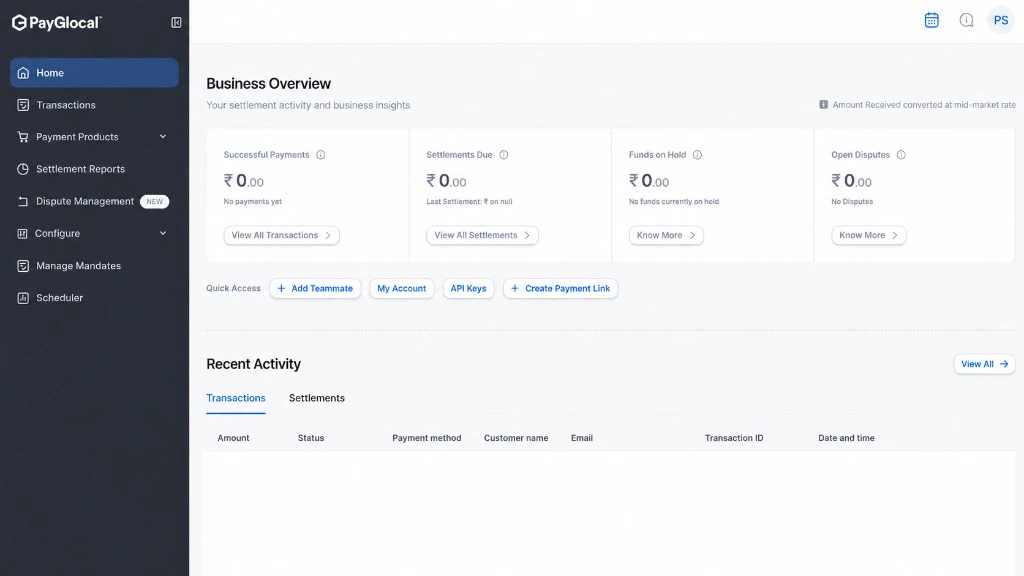
Task: Click the Configure sidebar icon
Action: [23, 234]
